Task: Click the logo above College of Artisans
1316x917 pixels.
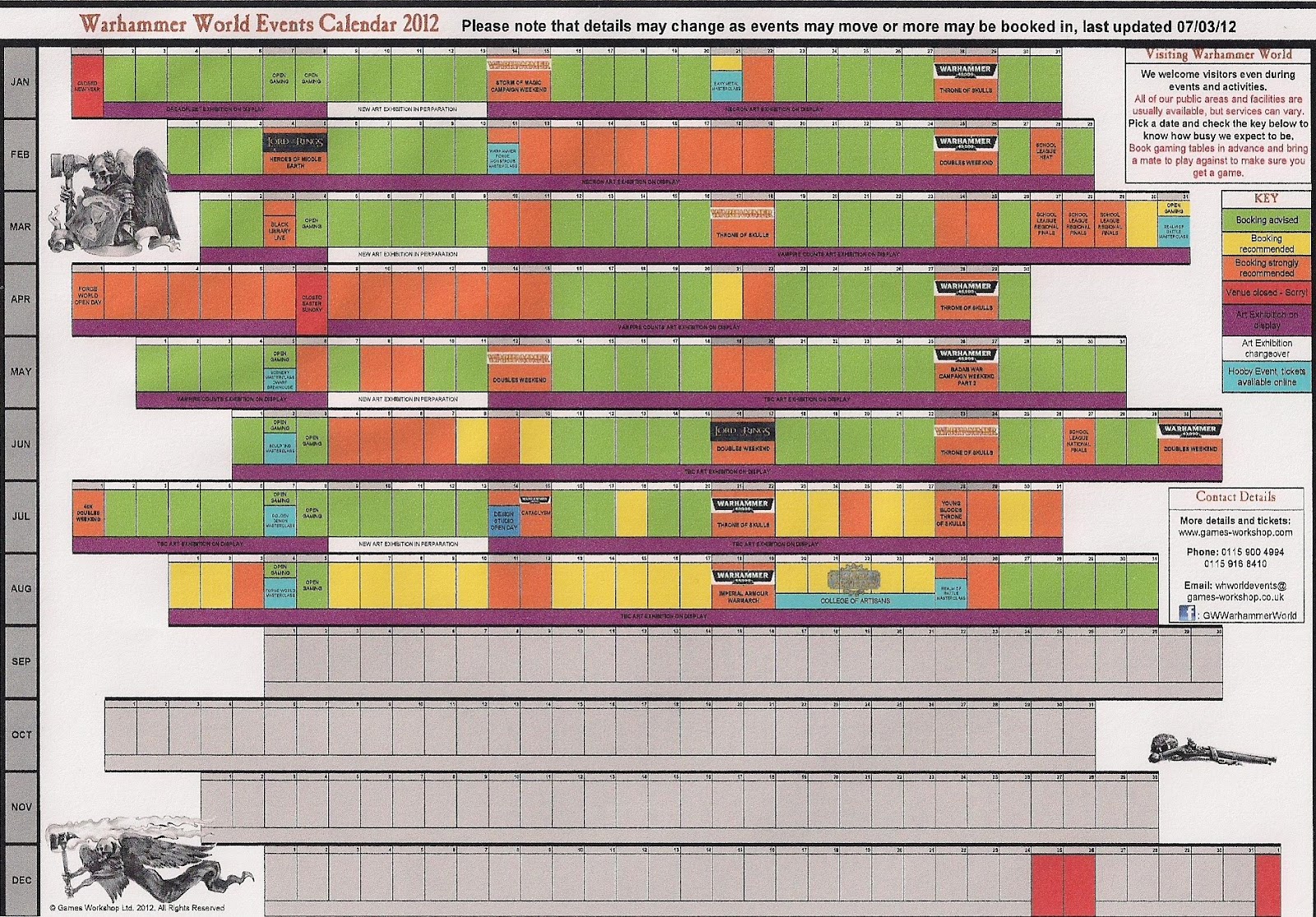Action: [855, 579]
